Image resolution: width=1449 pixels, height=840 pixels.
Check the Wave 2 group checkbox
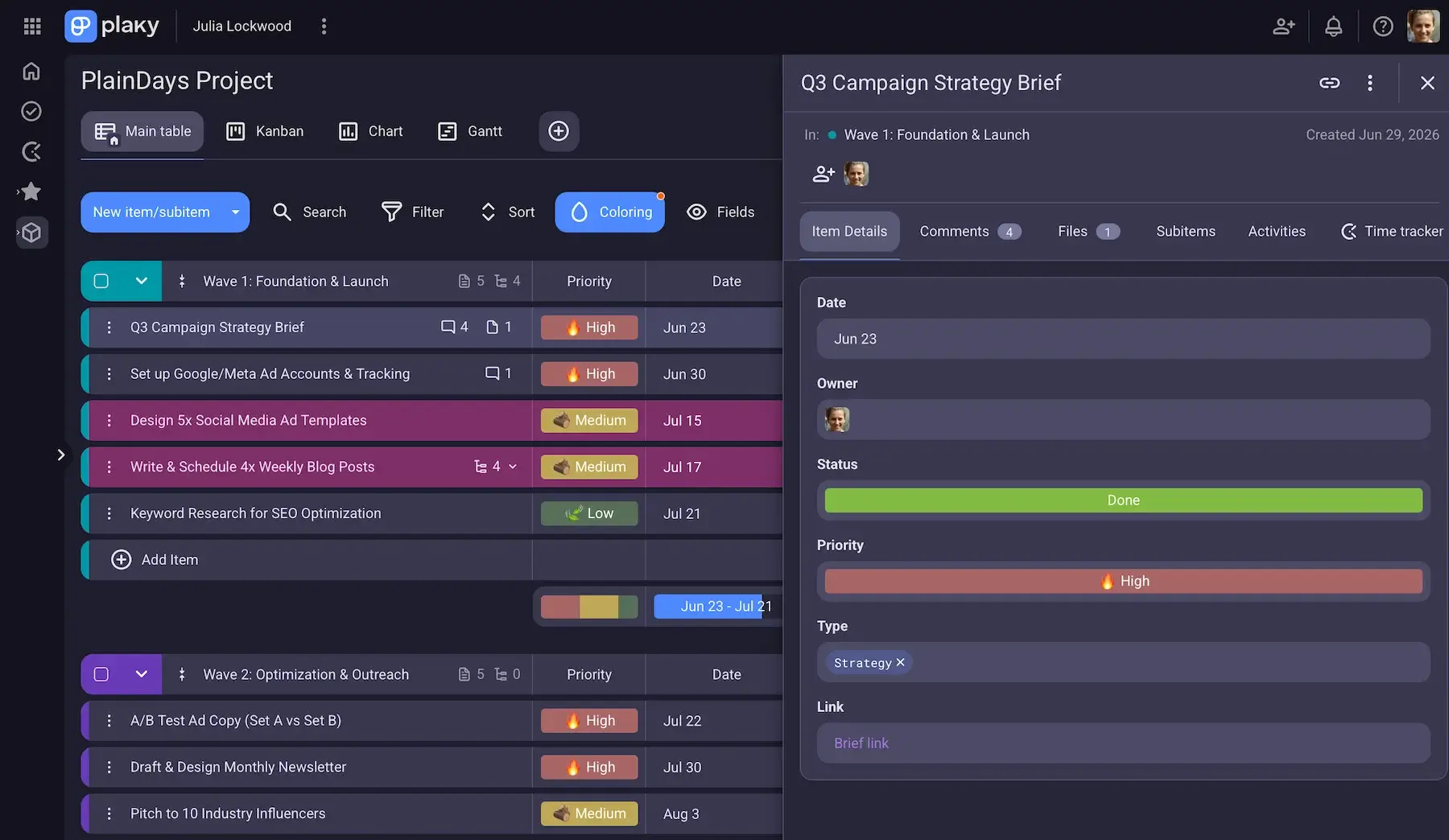(101, 674)
